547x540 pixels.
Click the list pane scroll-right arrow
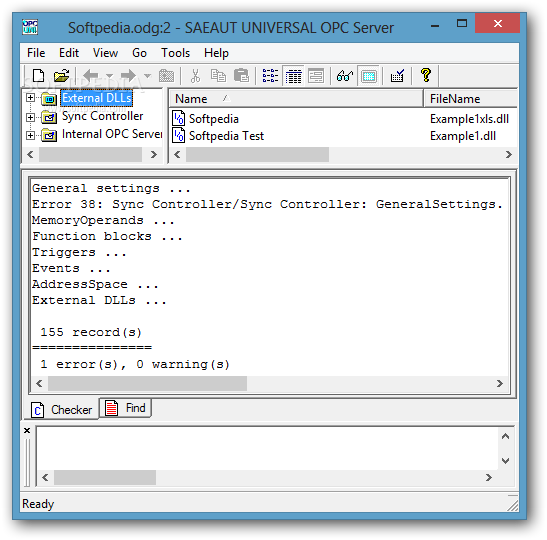tap(509, 155)
